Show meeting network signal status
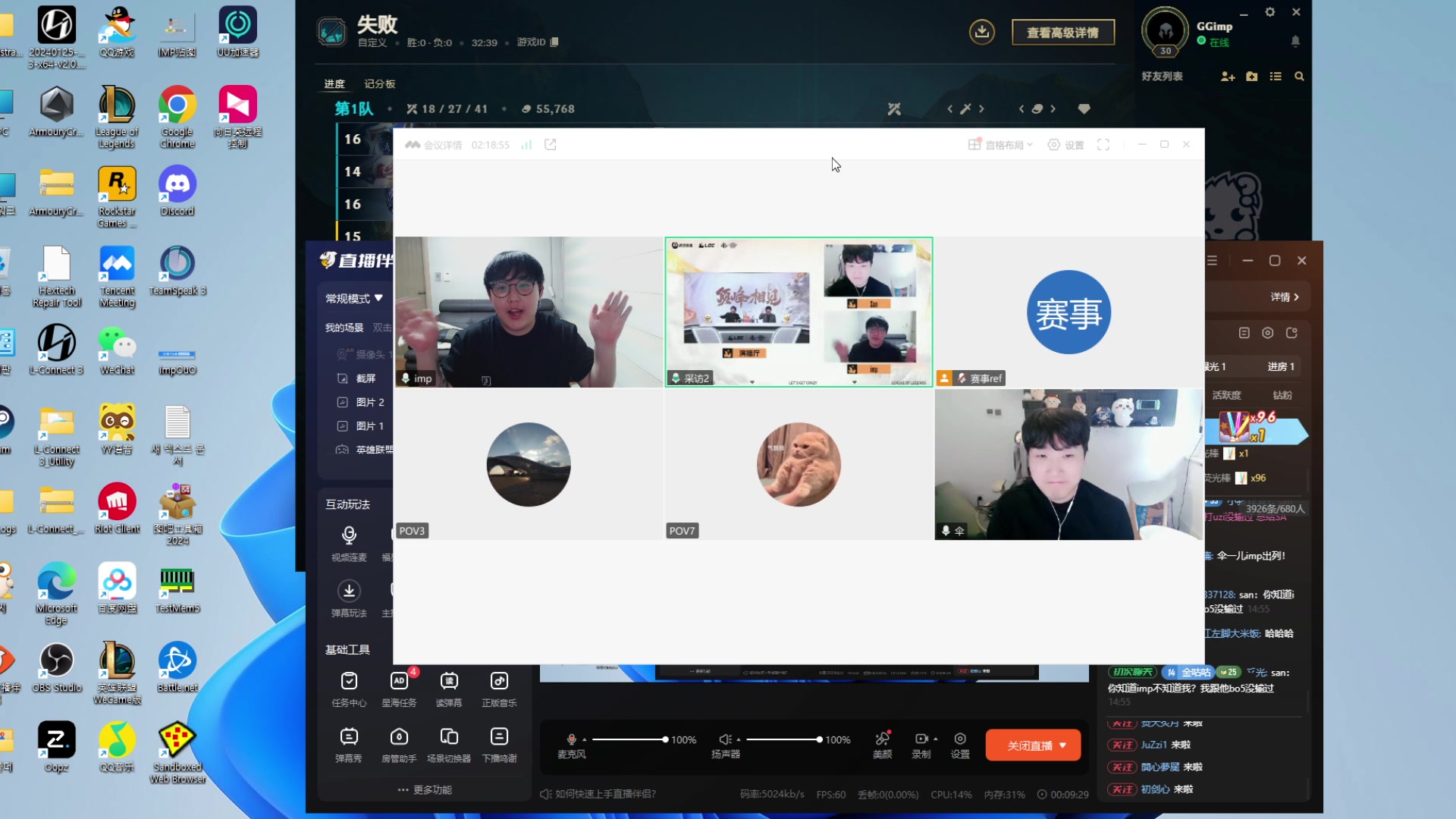Image resolution: width=1456 pixels, height=819 pixels. tap(526, 144)
